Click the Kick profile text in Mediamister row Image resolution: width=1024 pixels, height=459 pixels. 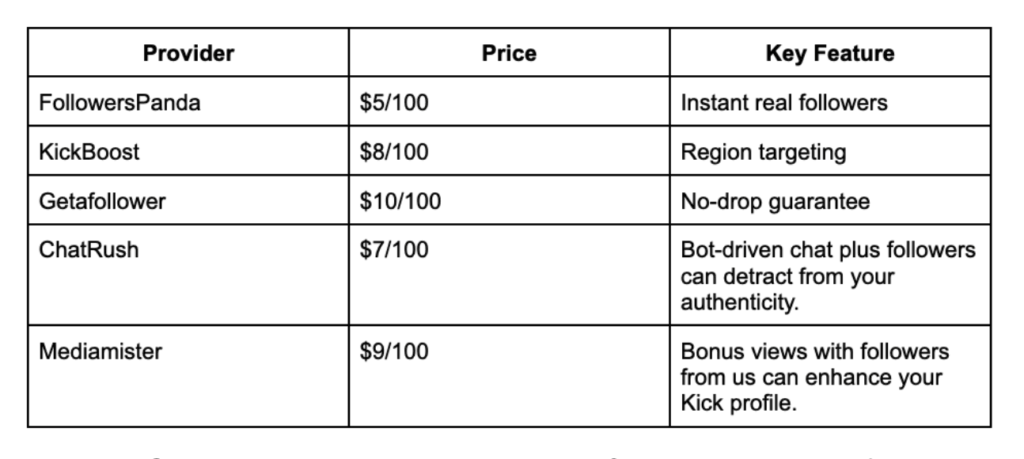pos(738,404)
